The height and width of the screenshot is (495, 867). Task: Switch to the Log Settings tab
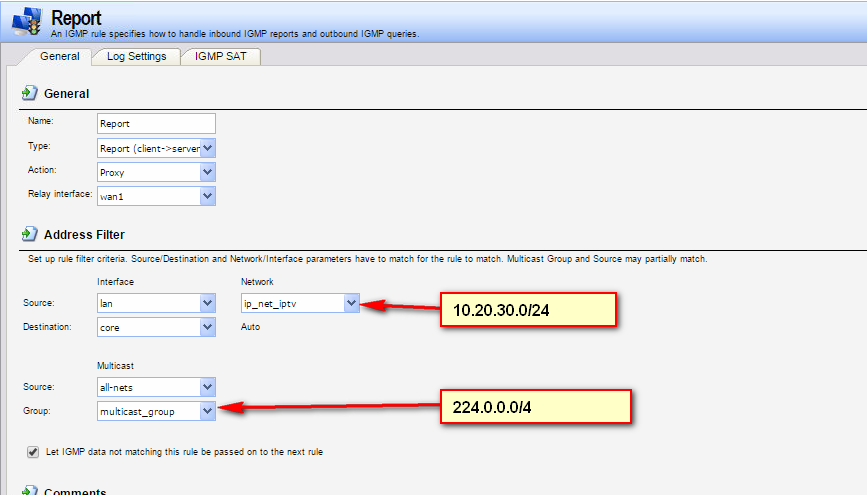point(136,57)
